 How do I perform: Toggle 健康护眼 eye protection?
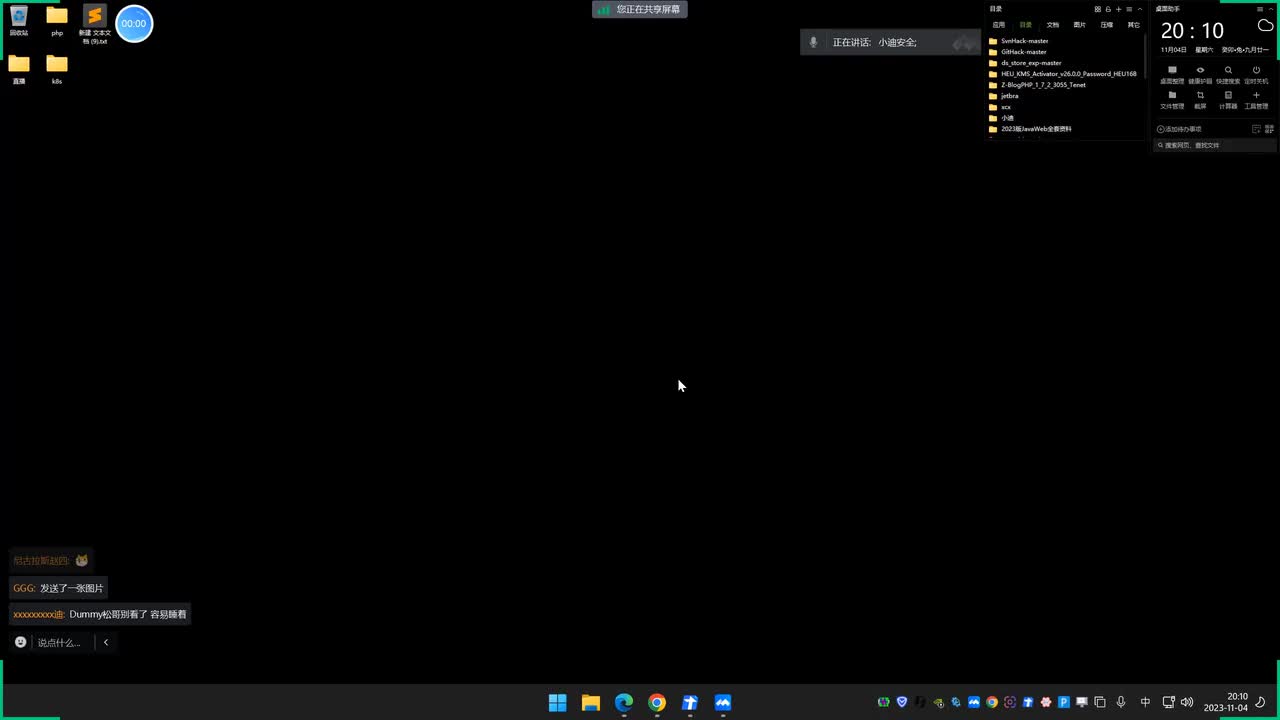[x=1200, y=75]
